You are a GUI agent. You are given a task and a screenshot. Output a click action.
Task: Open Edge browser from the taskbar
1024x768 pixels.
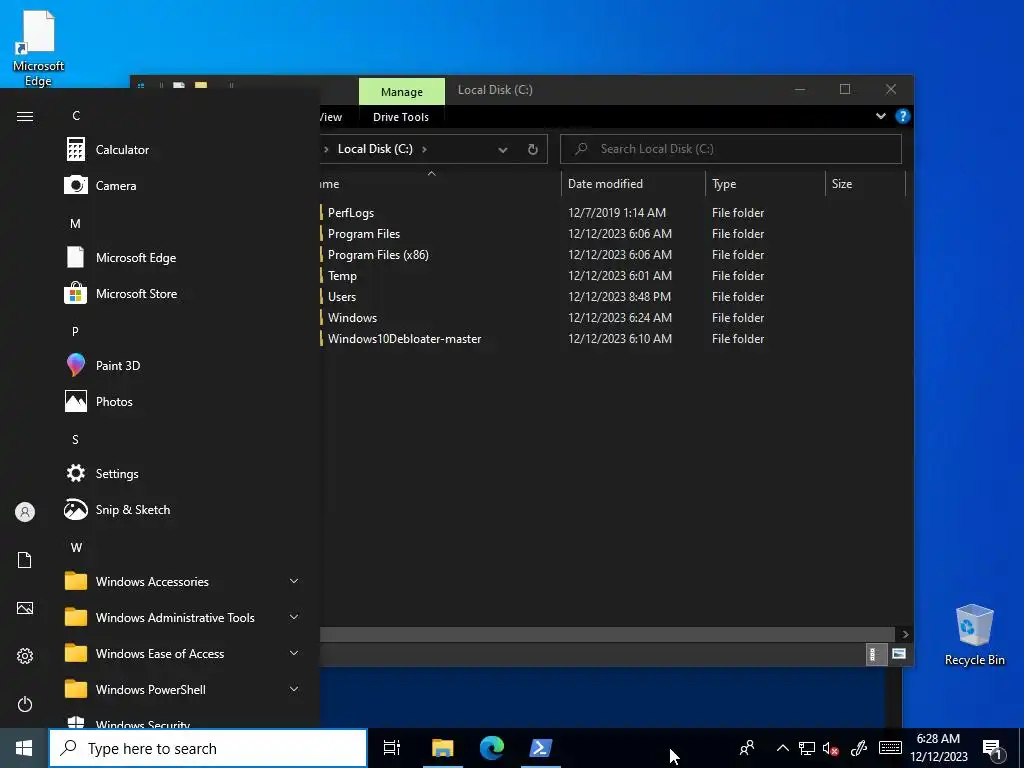click(x=492, y=748)
